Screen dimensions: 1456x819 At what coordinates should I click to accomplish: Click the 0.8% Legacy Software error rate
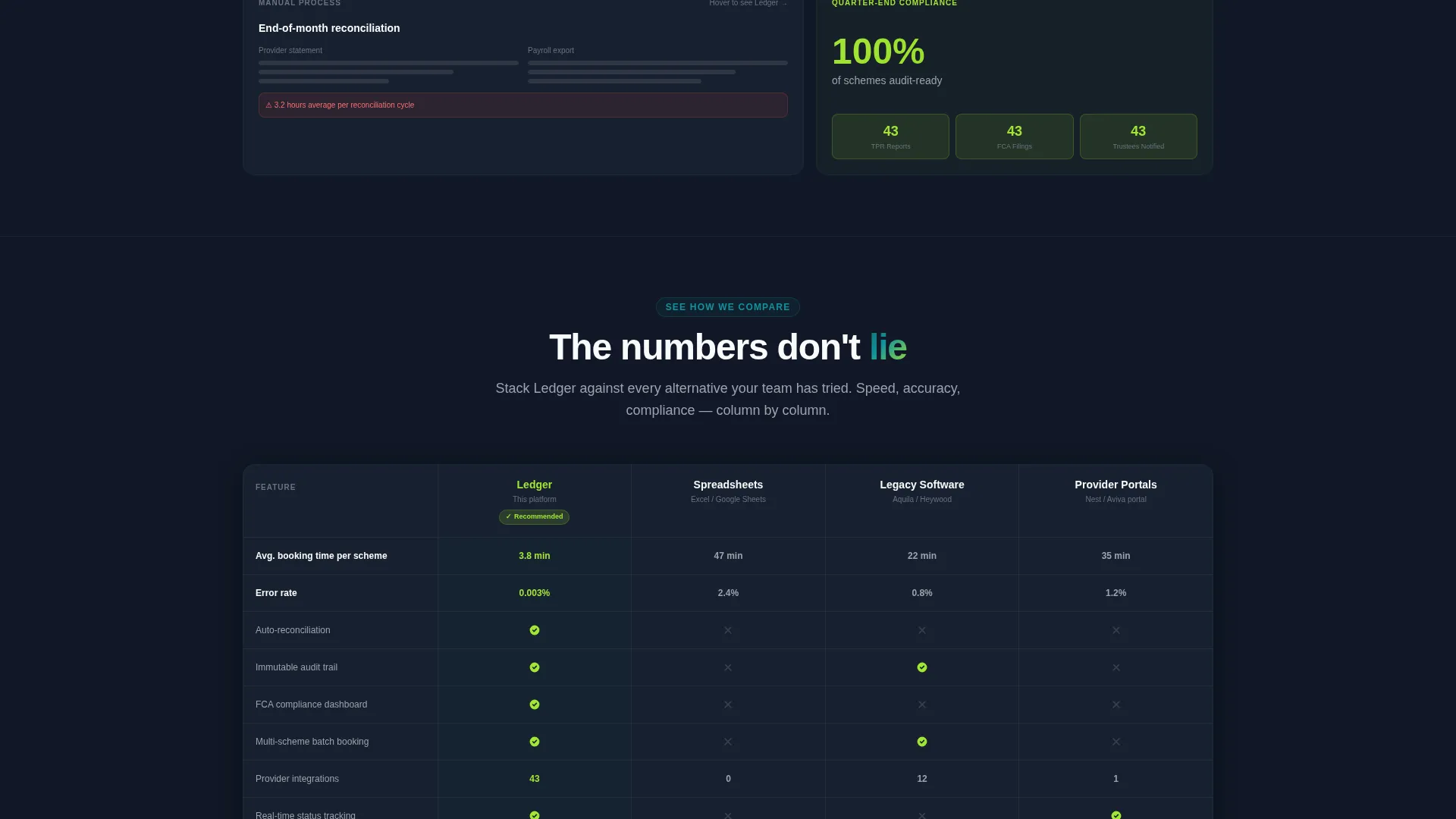[x=922, y=593]
